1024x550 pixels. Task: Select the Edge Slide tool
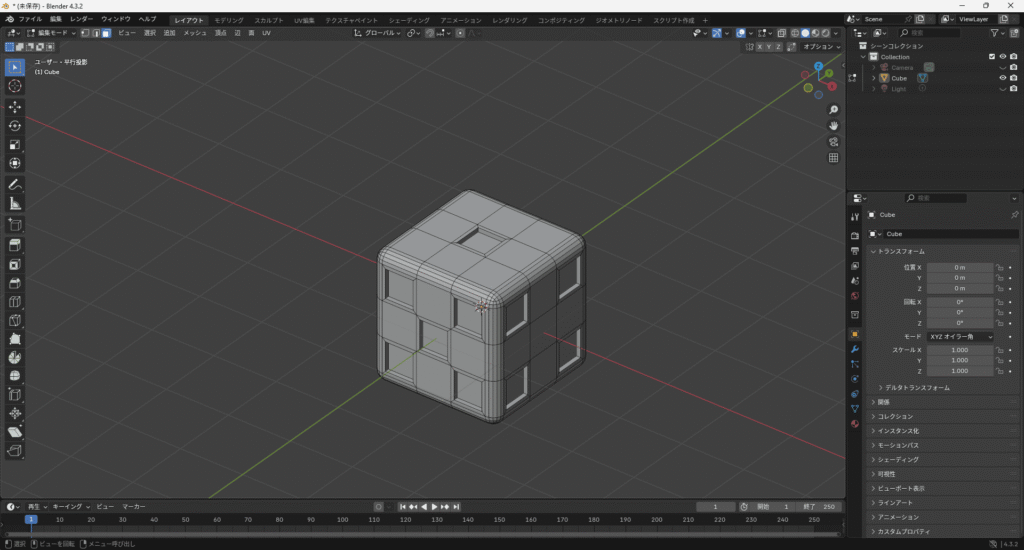14,395
